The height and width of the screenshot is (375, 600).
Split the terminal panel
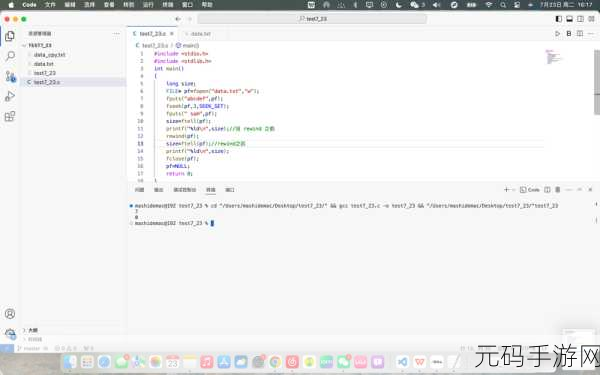pyautogui.click(x=547, y=189)
